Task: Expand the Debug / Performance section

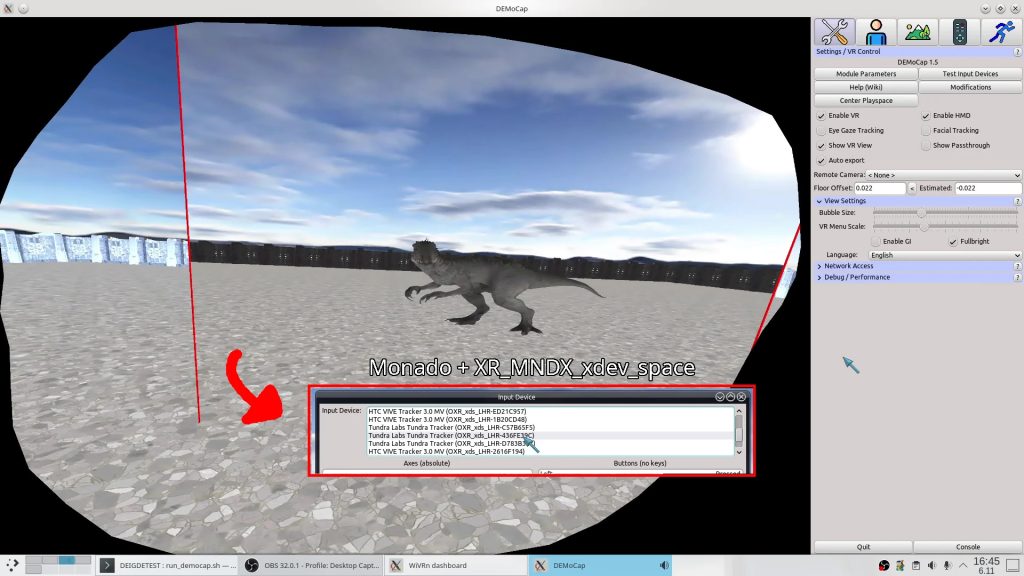Action: tap(856, 277)
